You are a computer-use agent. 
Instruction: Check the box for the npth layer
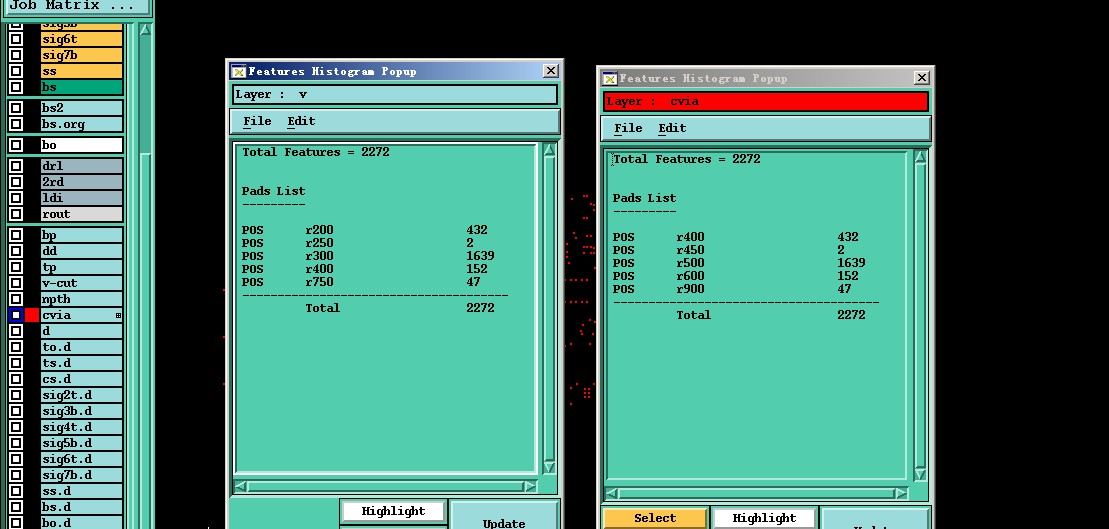tap(16, 299)
